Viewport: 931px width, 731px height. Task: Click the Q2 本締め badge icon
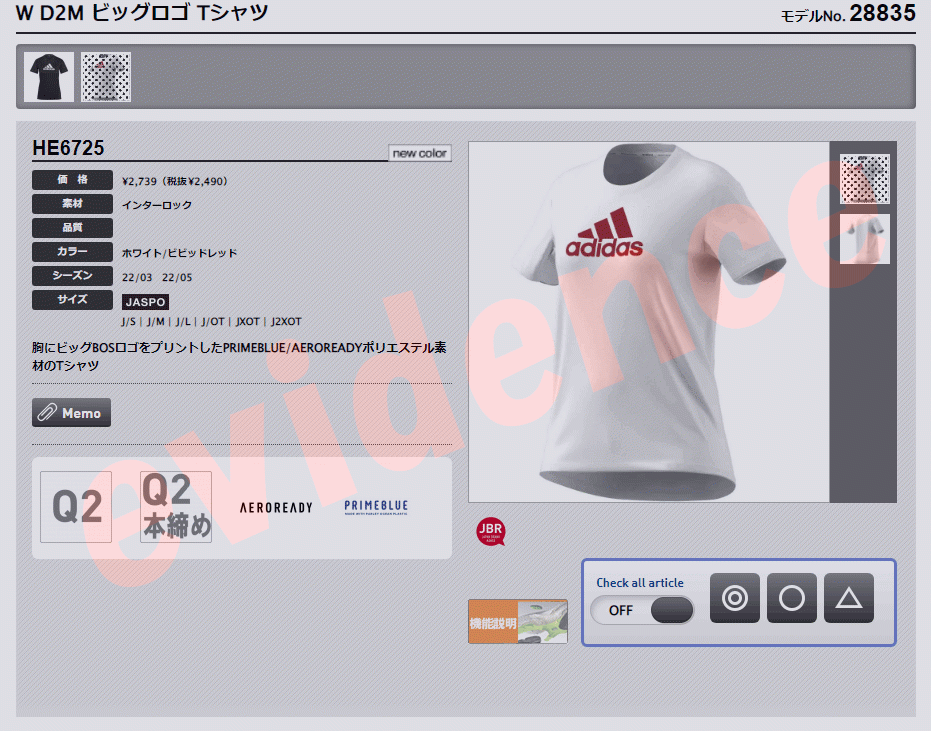[176, 507]
